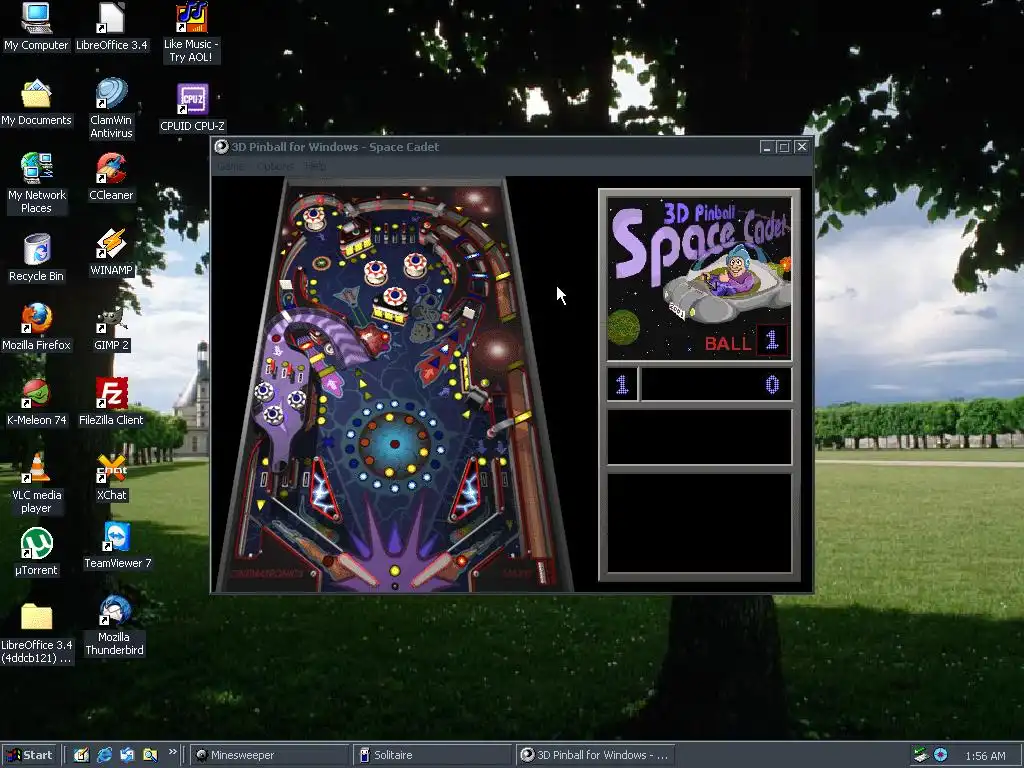Click the player 1 number display
Viewport: 1024px width, 768px height.
(x=622, y=384)
